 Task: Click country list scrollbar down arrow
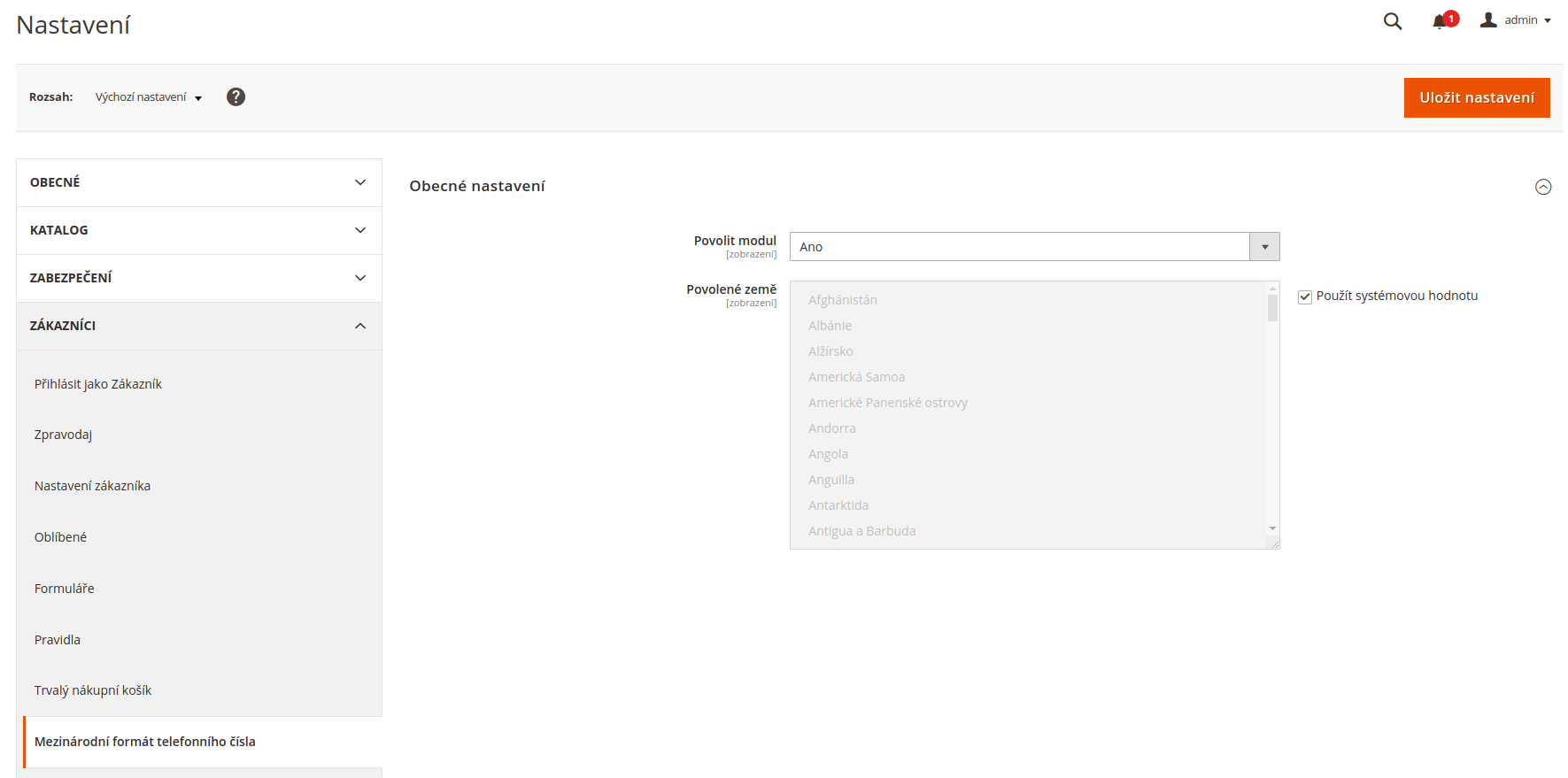click(1272, 528)
